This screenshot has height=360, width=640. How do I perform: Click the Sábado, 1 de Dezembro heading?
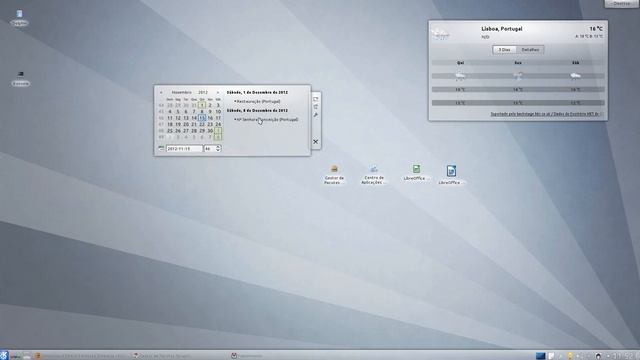pyautogui.click(x=257, y=92)
